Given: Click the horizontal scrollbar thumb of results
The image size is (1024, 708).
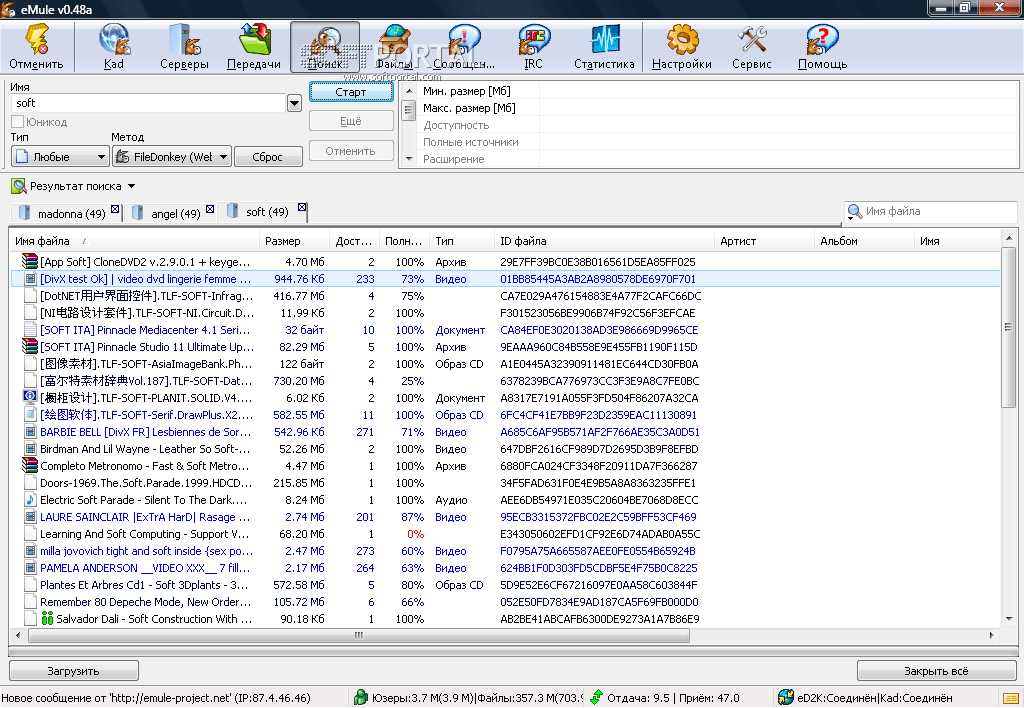Looking at the screenshot, I should pos(359,635).
